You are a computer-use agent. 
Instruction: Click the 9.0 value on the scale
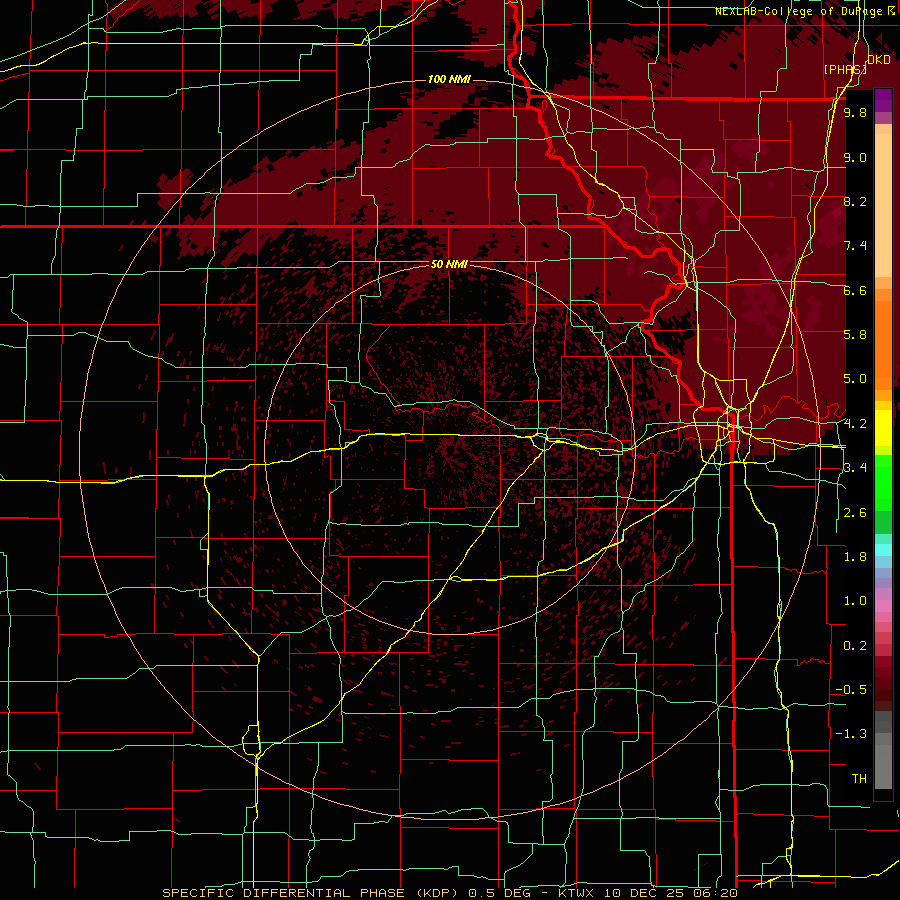click(855, 157)
